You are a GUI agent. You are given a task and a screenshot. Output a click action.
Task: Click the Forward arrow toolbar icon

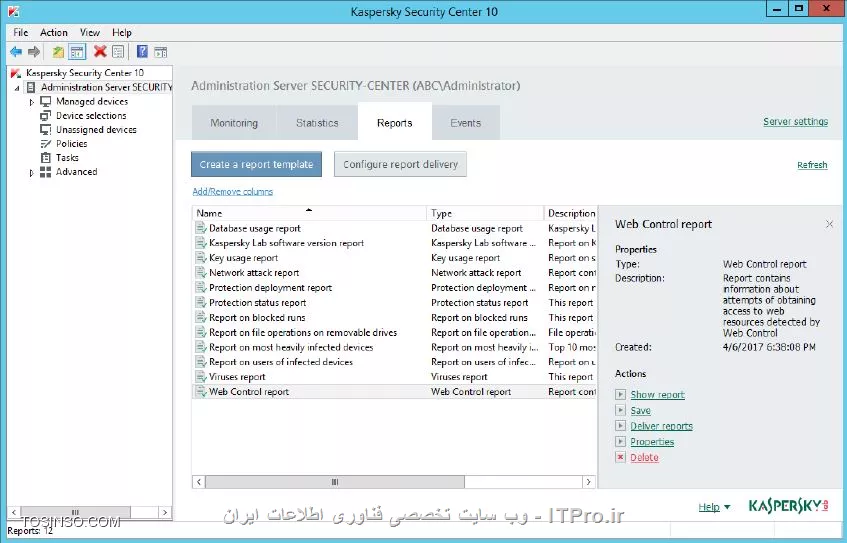(34, 52)
